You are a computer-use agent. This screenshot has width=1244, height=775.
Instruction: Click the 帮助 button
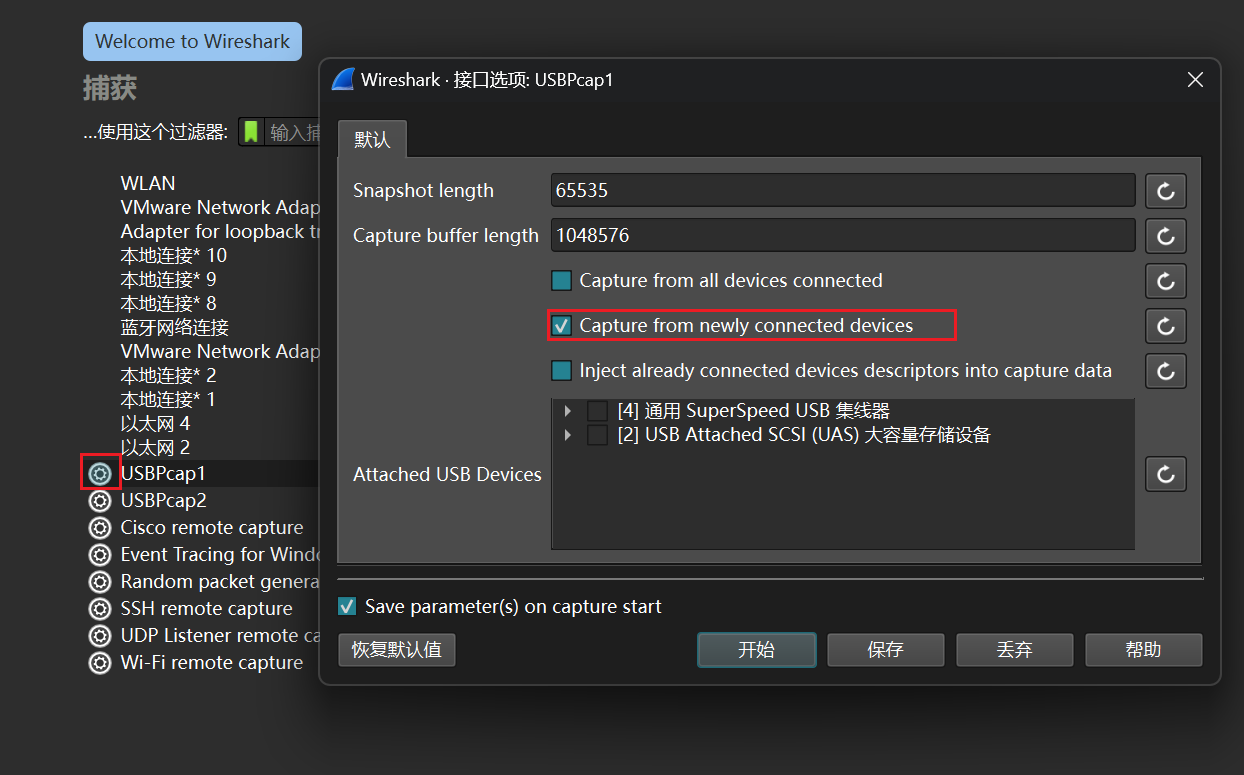(x=1144, y=650)
